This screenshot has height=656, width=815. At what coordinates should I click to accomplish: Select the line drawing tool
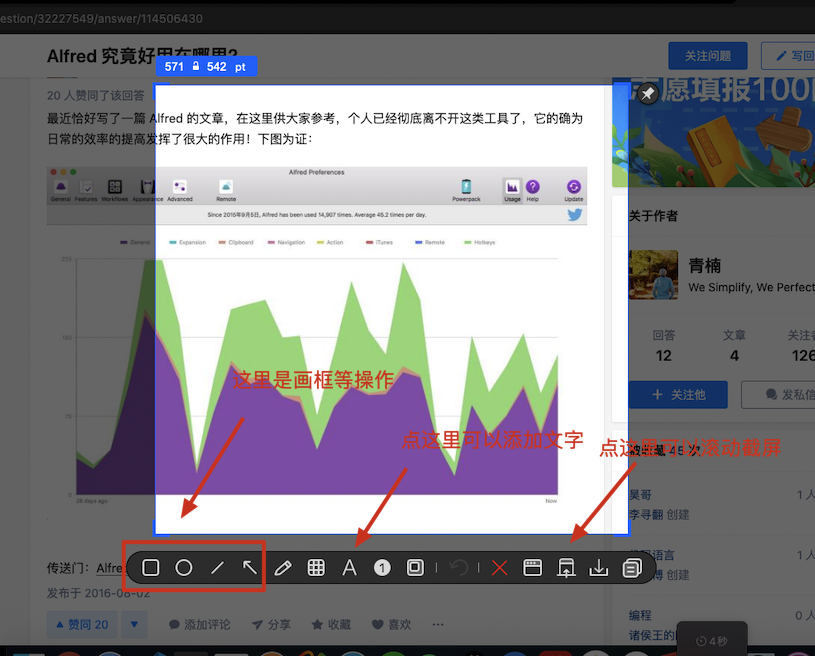coord(217,568)
